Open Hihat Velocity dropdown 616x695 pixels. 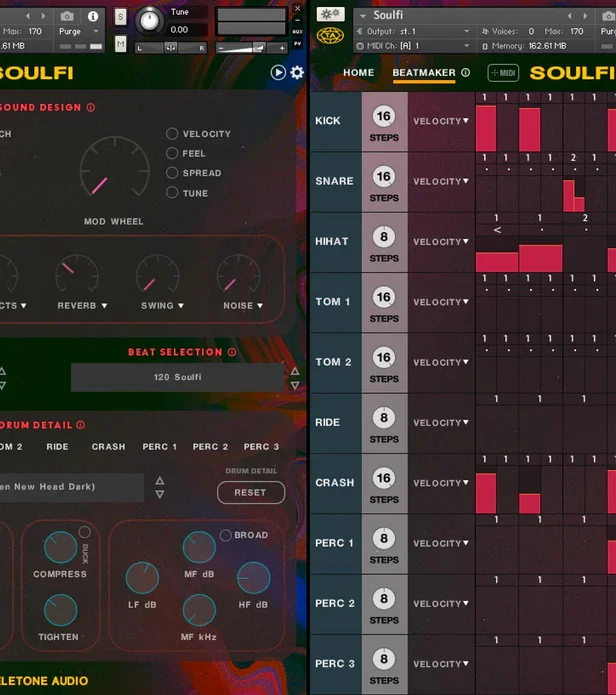click(x=441, y=241)
